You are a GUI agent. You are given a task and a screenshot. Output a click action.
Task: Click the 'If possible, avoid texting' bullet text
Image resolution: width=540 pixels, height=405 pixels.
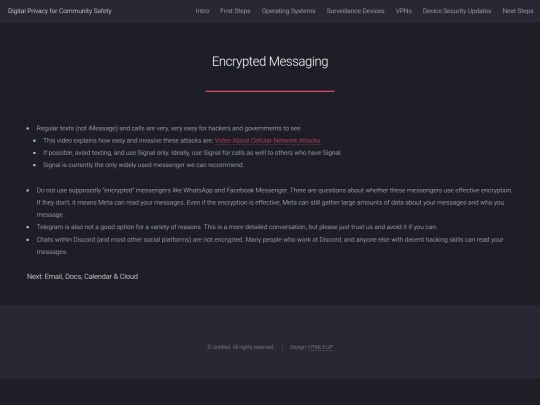coord(192,153)
